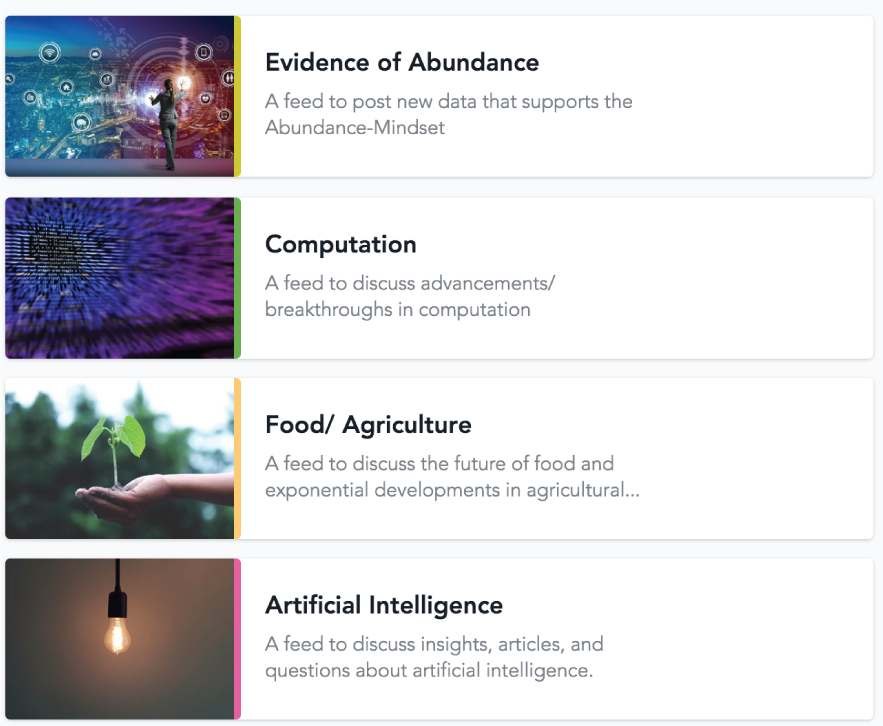Click the yellow strip on Evidence of Abundance
Image resolution: width=883 pixels, height=726 pixels.
click(x=237, y=96)
